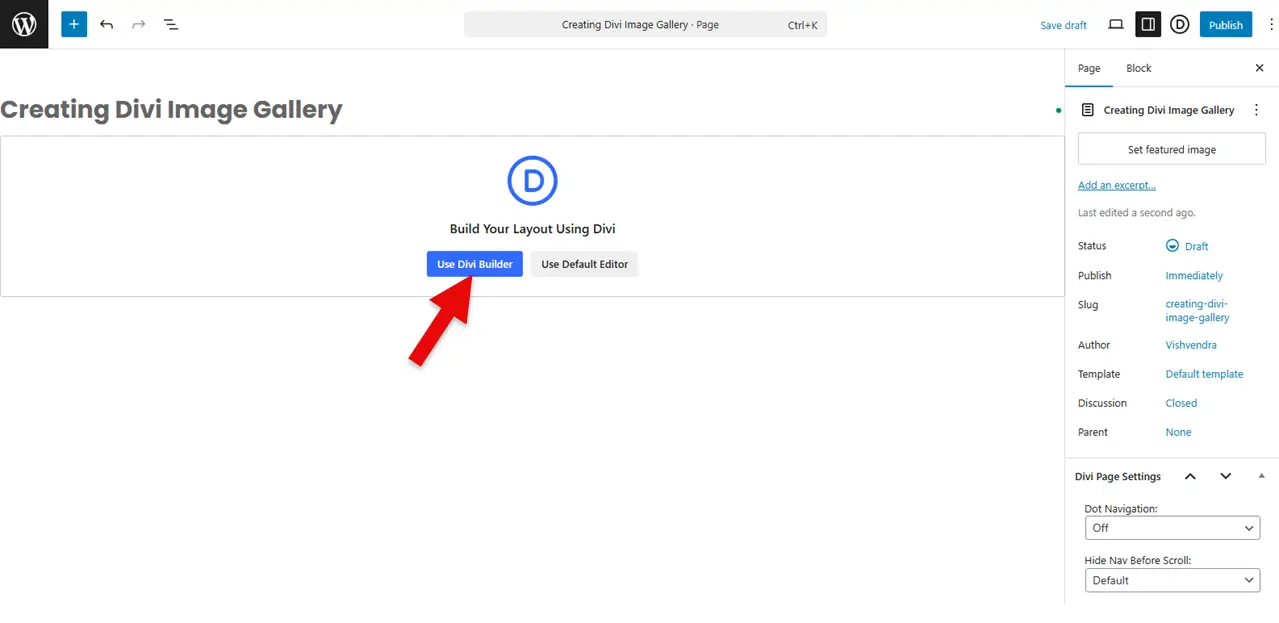Click Add an excerpt link

1117,185
